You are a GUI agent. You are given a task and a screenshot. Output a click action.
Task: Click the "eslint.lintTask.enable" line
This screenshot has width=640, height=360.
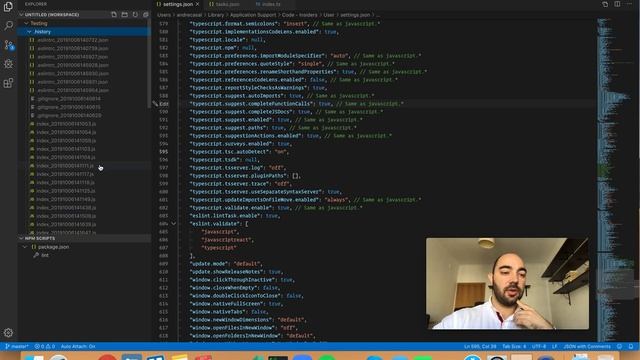click(235, 216)
